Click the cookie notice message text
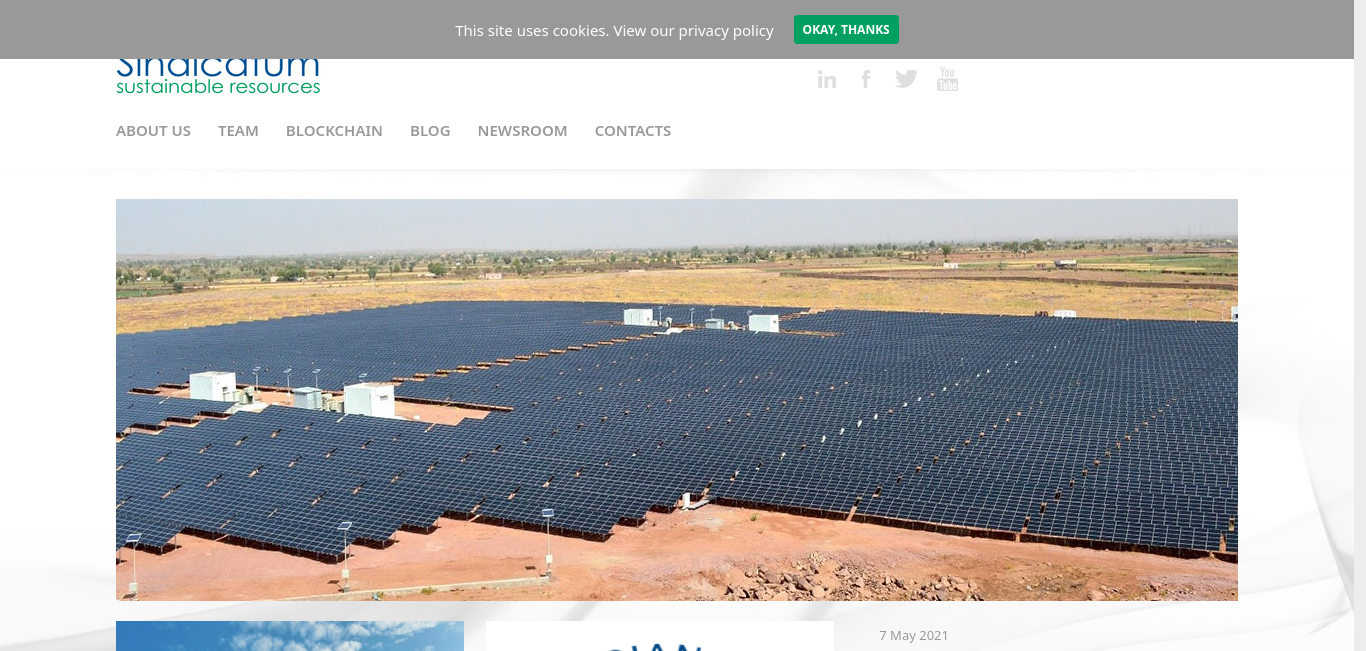 (x=614, y=31)
